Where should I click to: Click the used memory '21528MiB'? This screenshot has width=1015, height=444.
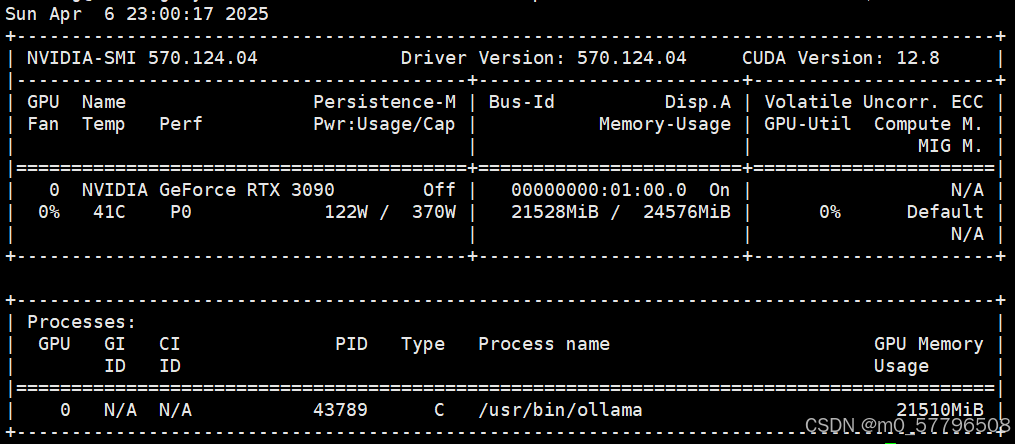[x=555, y=212]
